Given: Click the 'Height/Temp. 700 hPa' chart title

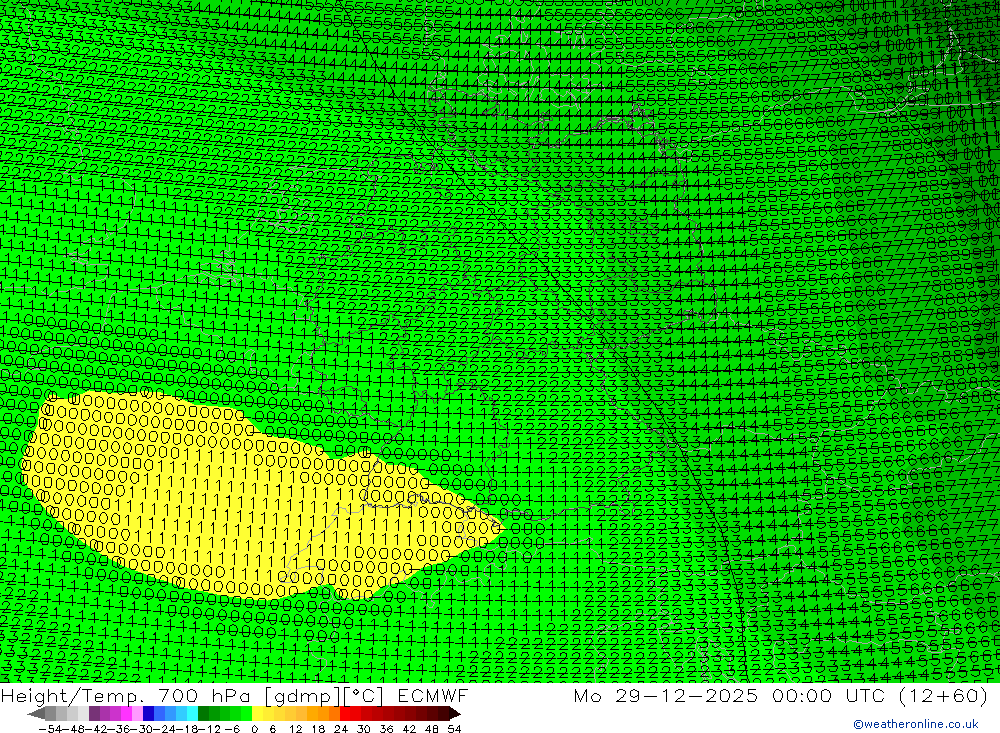Looking at the screenshot, I should point(128,695).
